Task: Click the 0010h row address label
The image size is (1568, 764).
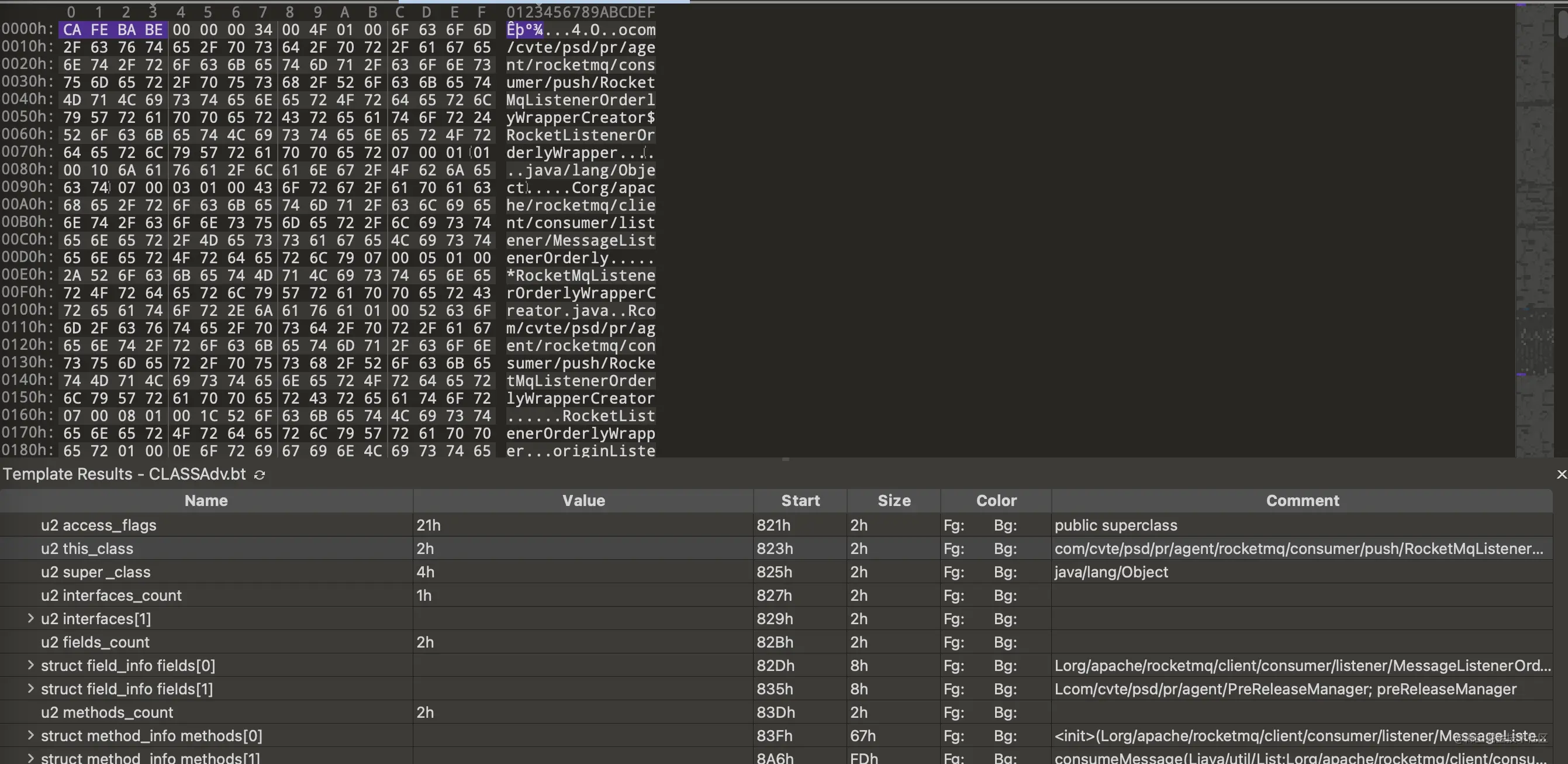Action: click(27, 47)
